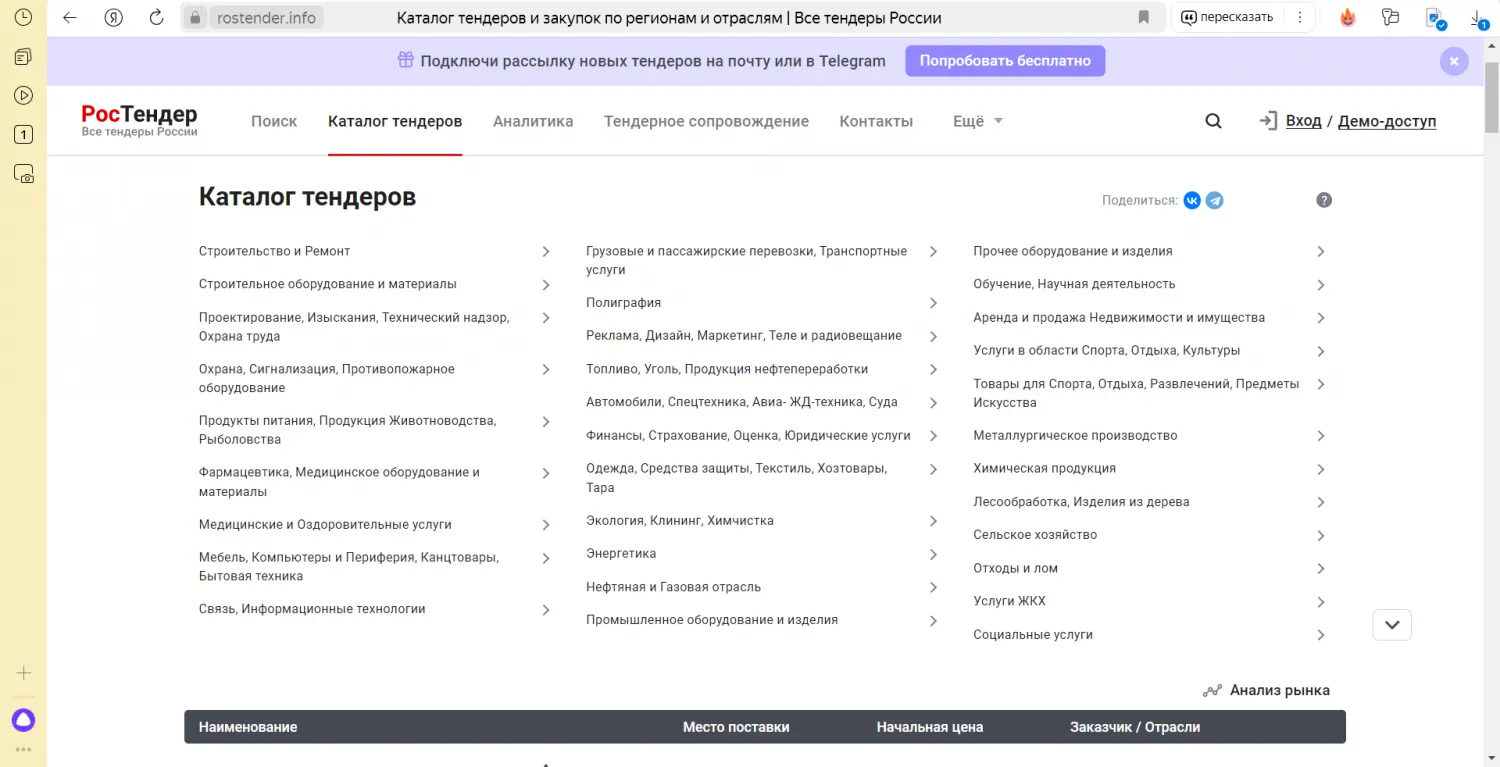The image size is (1500, 767).
Task: Share the page via VK icon
Action: tap(1192, 200)
